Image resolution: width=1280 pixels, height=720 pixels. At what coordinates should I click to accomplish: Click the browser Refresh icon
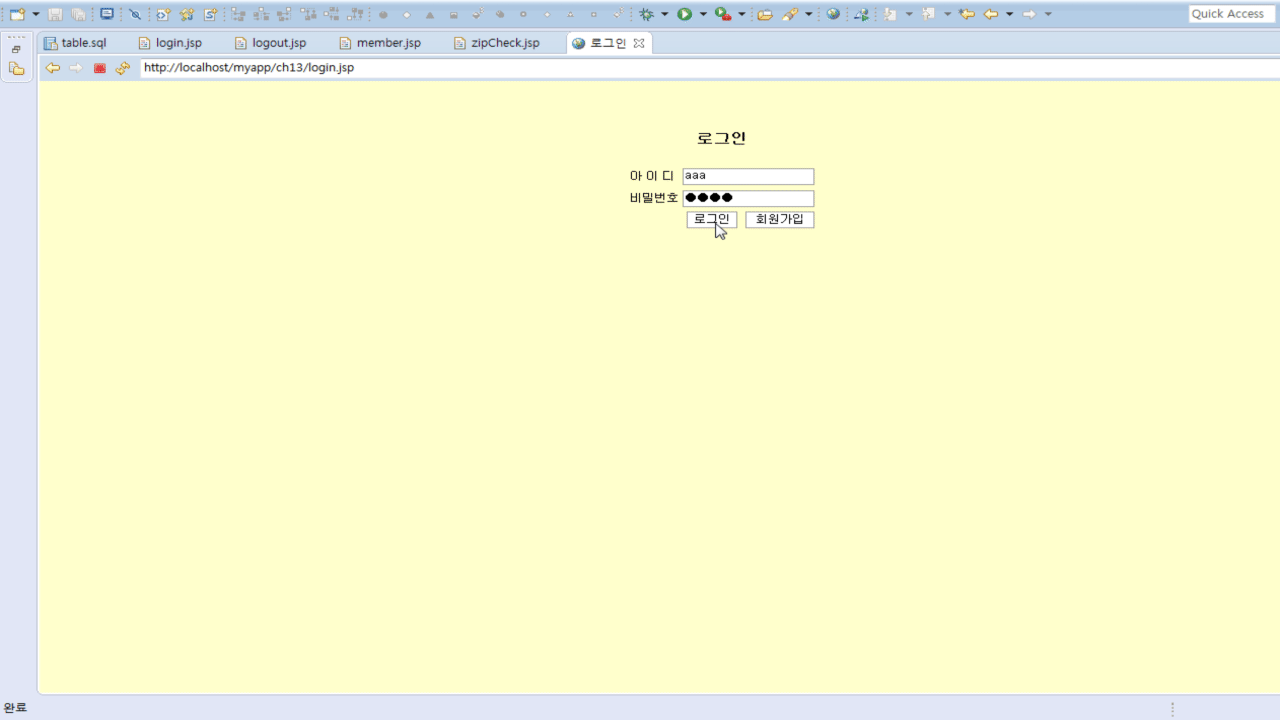pos(123,68)
